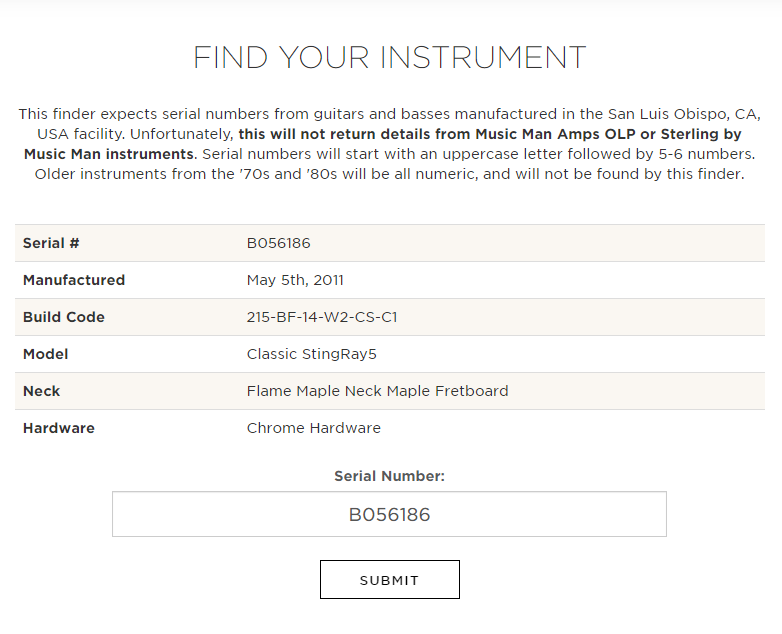Click the Model value Classic StingRay5
Image resolution: width=782 pixels, height=634 pixels.
(312, 354)
